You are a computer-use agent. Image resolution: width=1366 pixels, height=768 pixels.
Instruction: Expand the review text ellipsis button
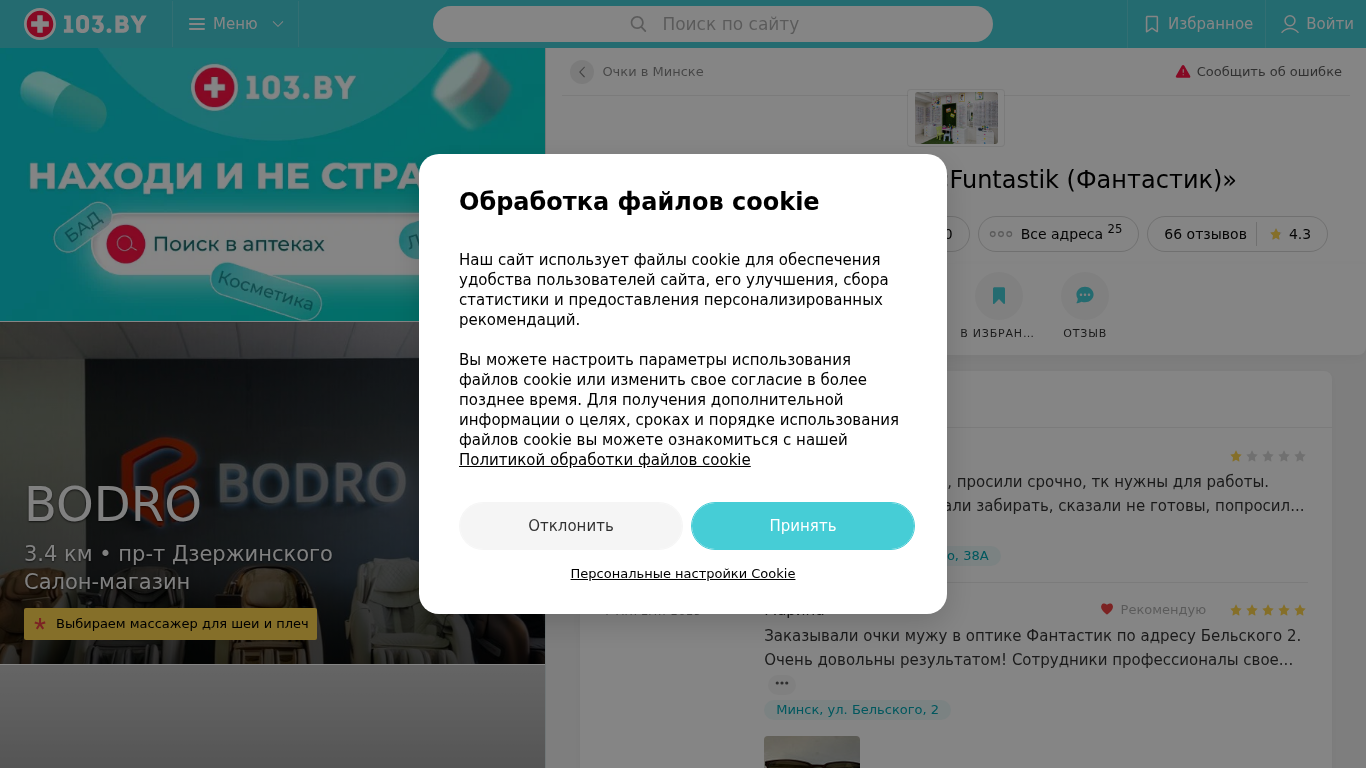[x=782, y=684]
